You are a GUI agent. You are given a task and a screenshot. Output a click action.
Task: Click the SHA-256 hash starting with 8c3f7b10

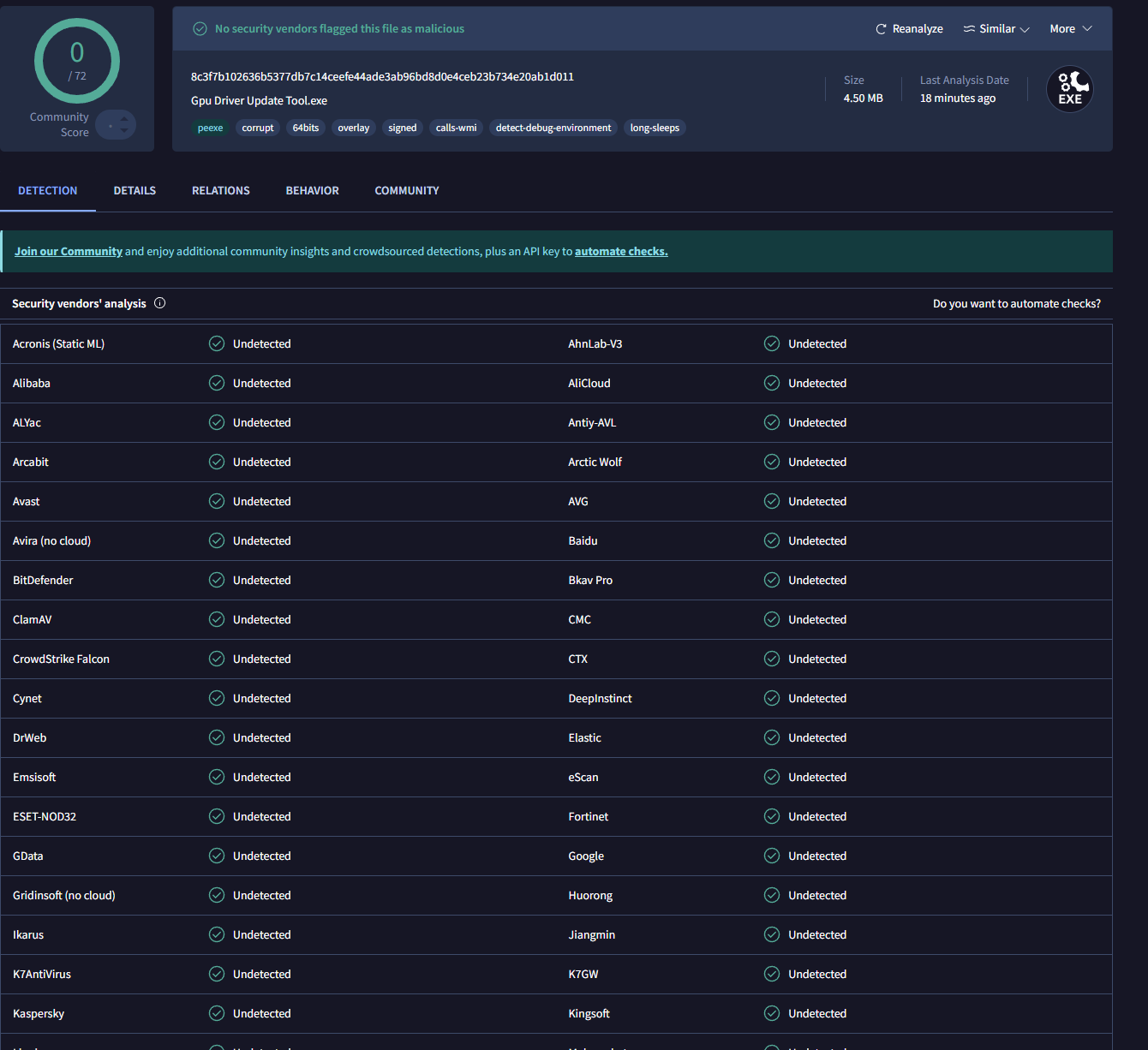[382, 76]
